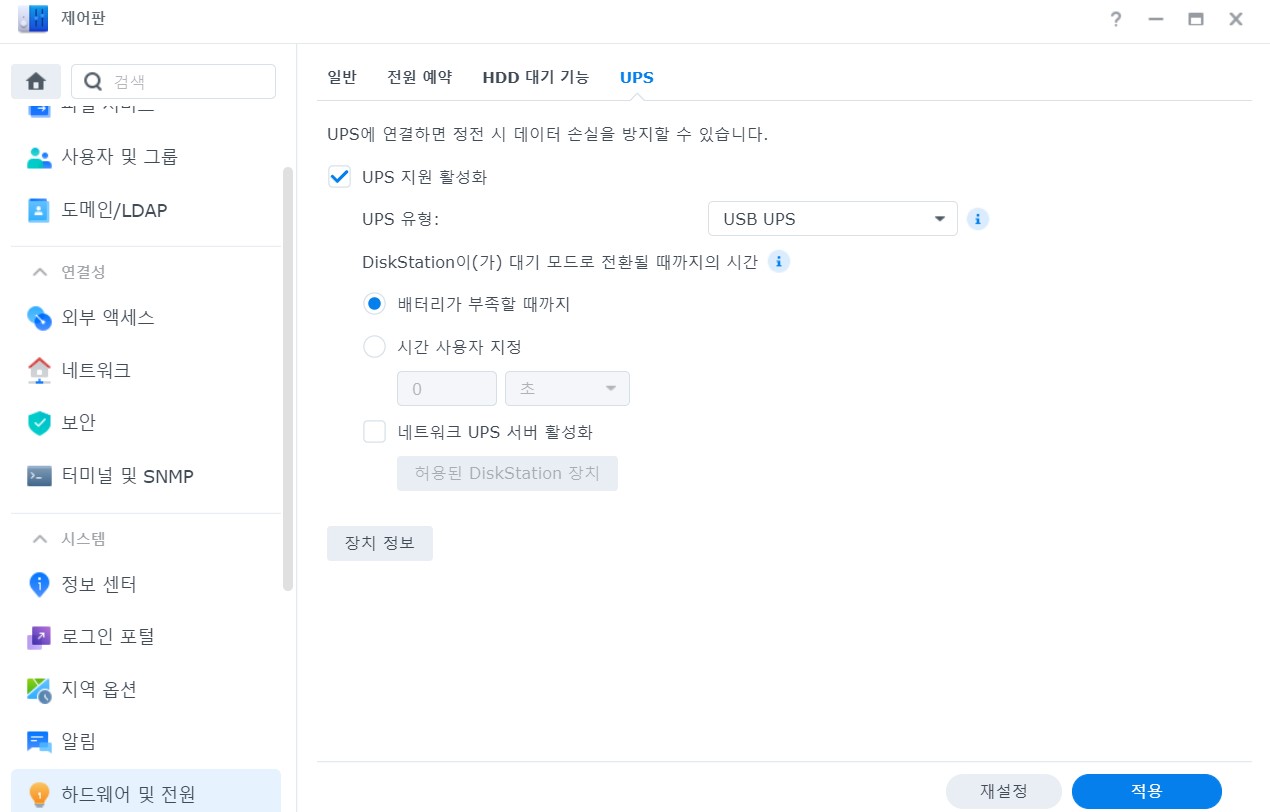Image resolution: width=1270 pixels, height=812 pixels.
Task: Open the UPS 유형 USB UPS dropdown
Action: click(833, 219)
